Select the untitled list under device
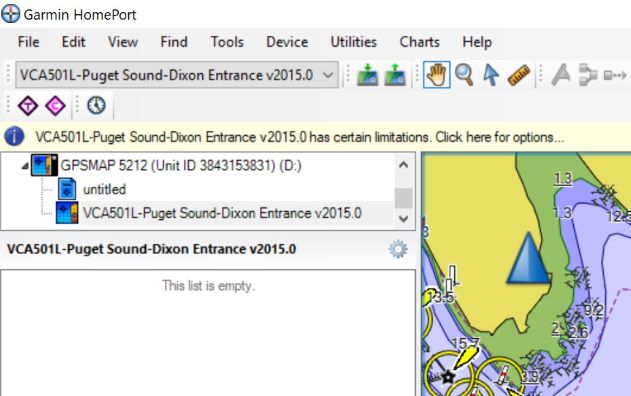Image resolution: width=631 pixels, height=396 pixels. point(104,189)
